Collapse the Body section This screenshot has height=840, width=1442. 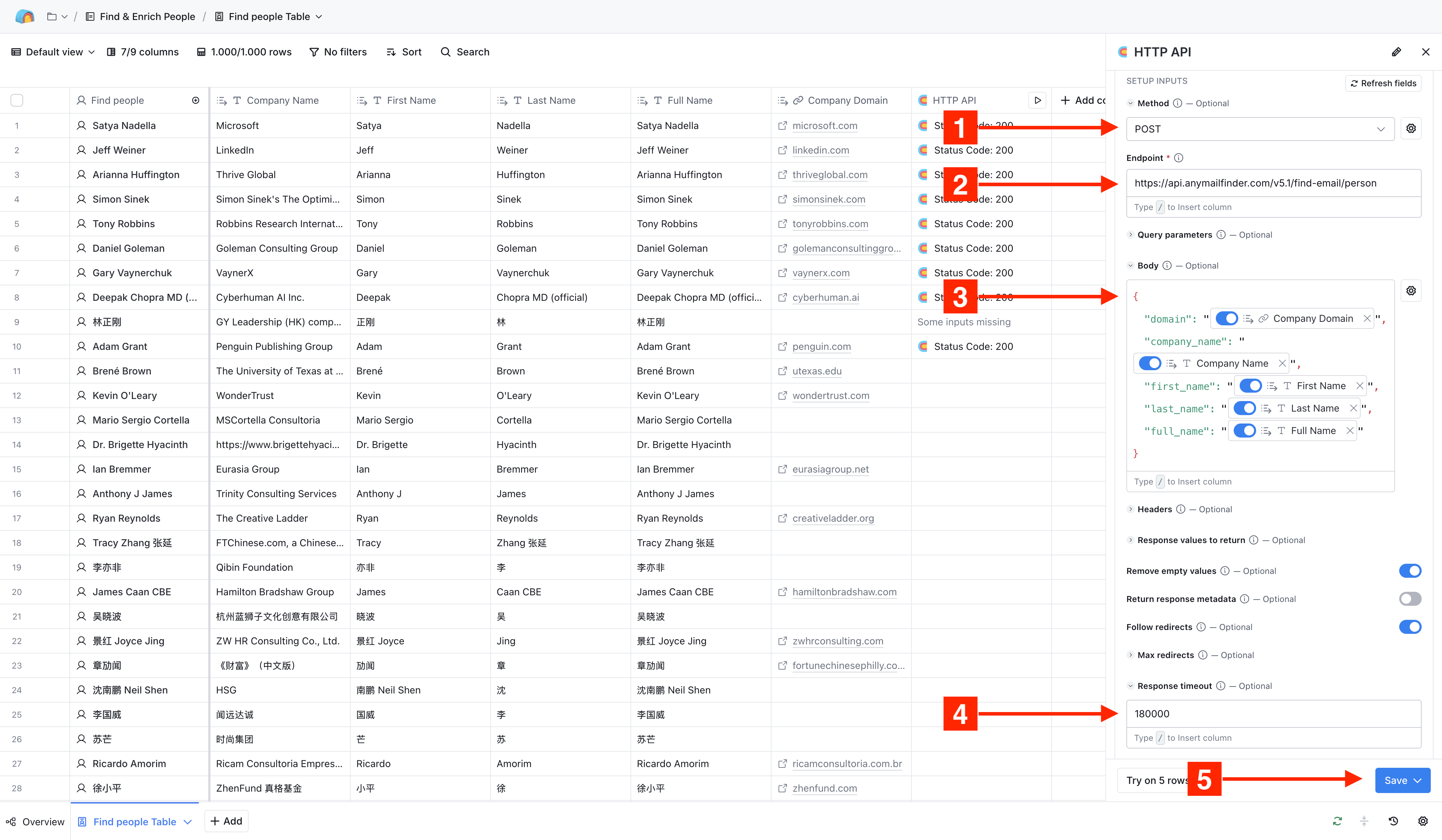[1130, 265]
